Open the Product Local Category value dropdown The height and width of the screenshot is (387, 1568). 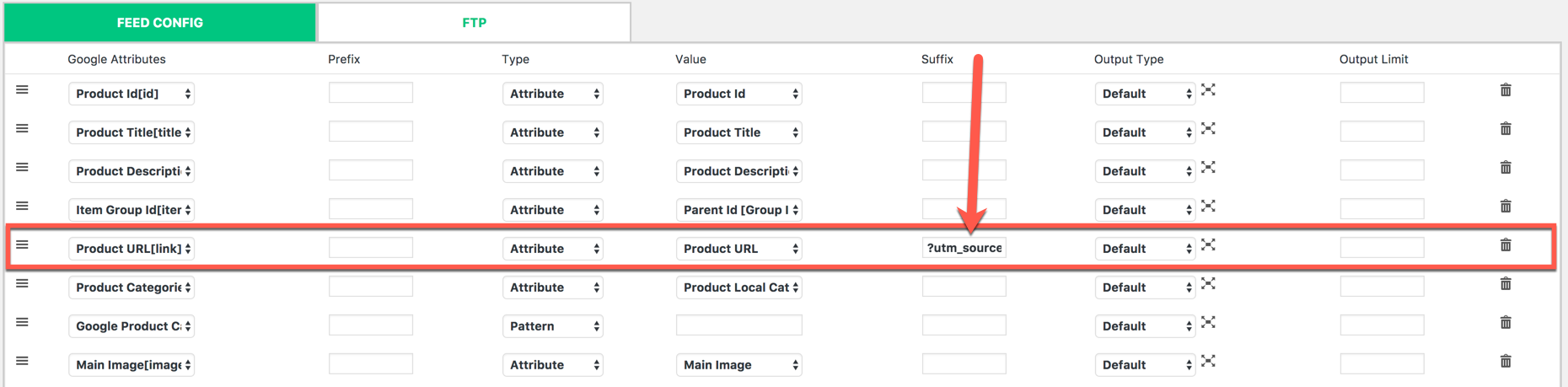click(738, 288)
